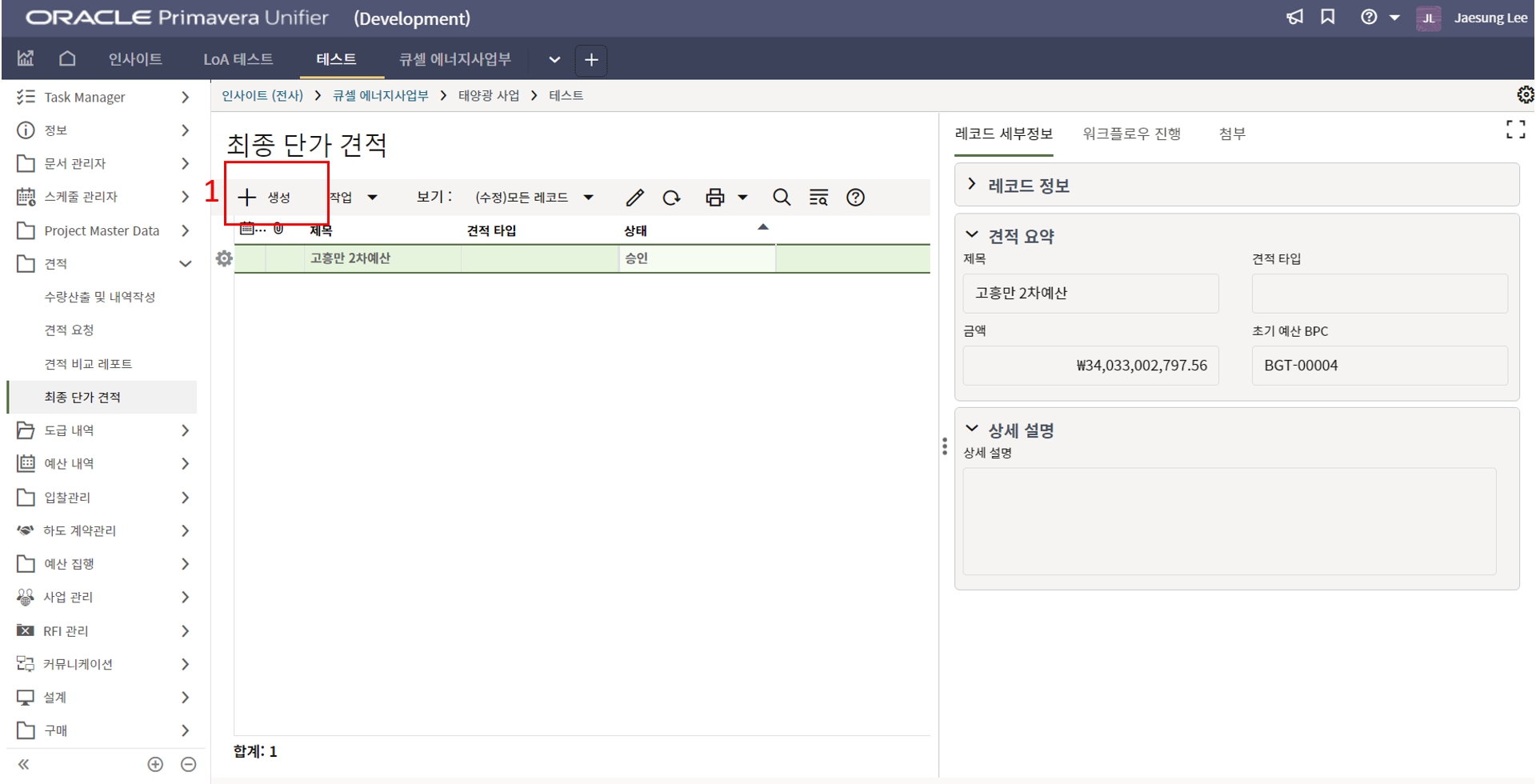The width and height of the screenshot is (1536, 784).
Task: Click the print icon in toolbar
Action: click(x=714, y=198)
